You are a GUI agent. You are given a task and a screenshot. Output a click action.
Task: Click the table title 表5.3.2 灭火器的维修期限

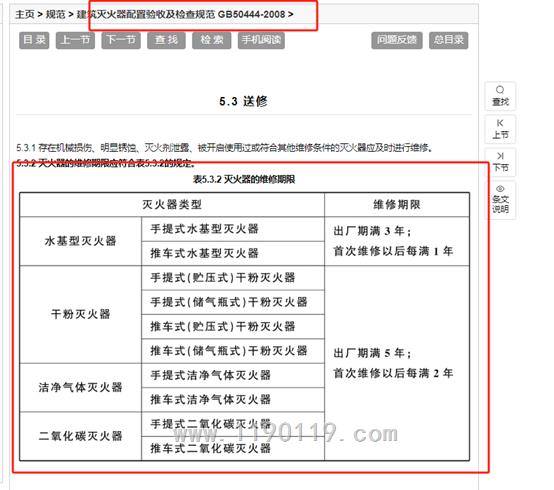[x=244, y=179]
